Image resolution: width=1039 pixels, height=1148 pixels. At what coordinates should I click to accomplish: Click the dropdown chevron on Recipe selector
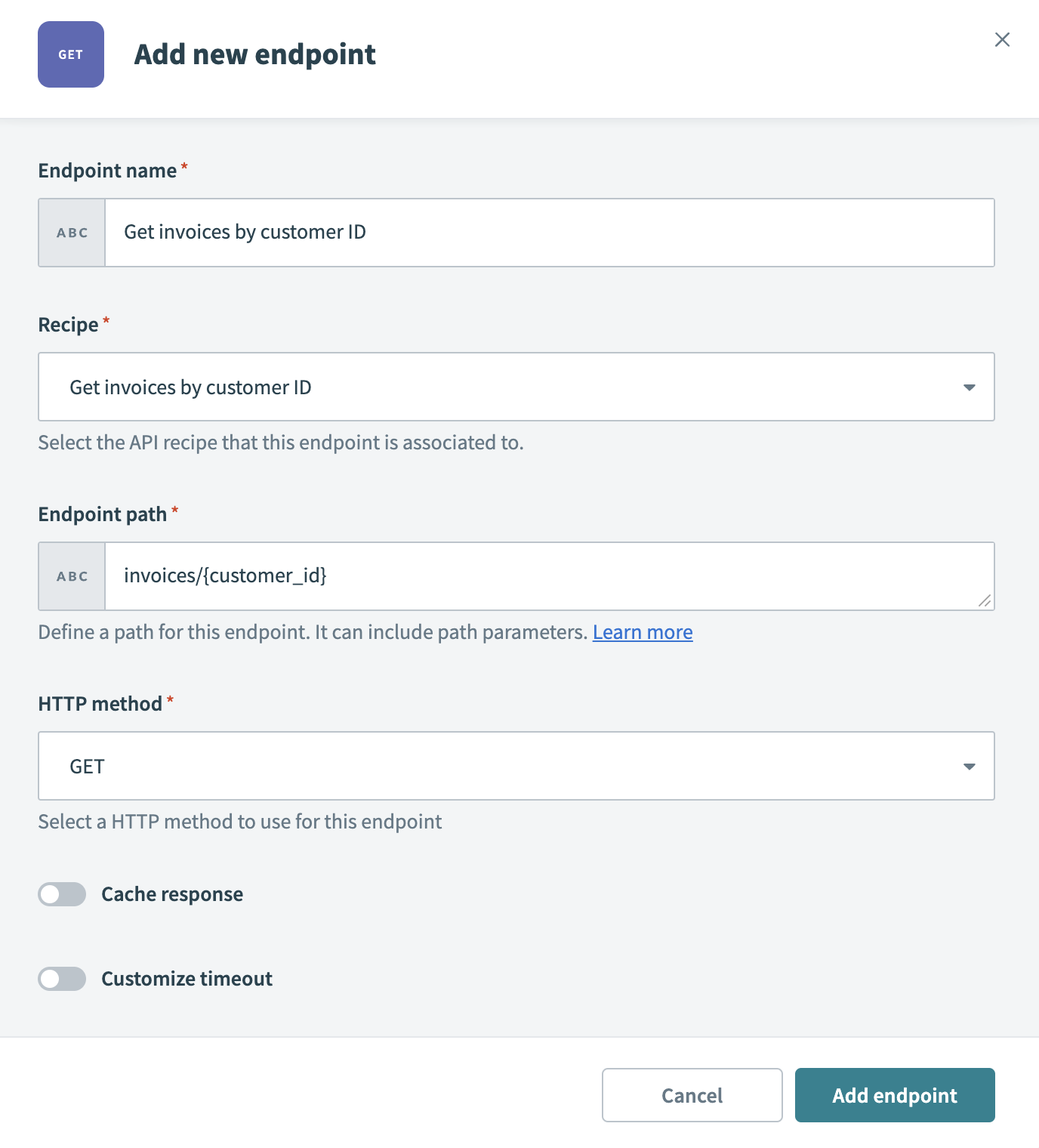(969, 387)
